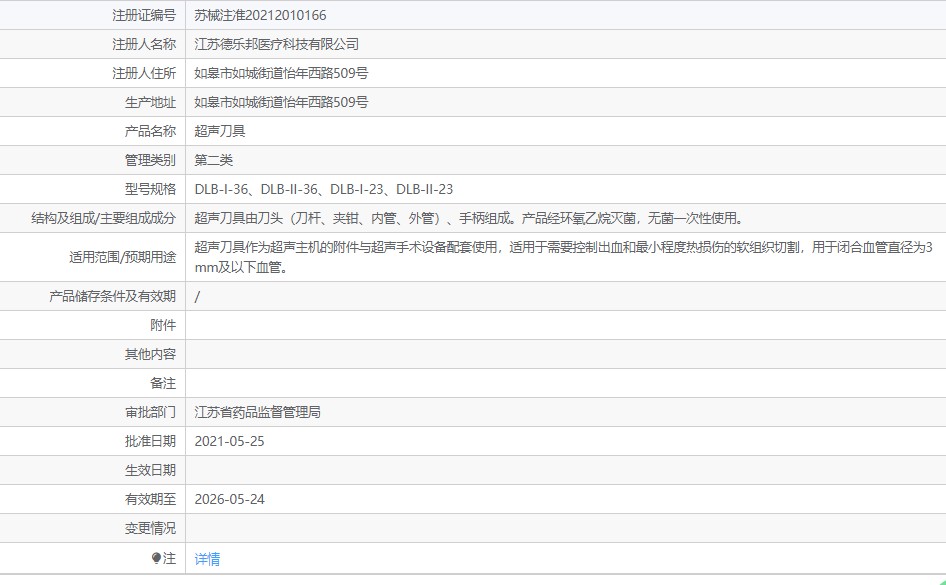Click the 附件 label
Screen dimensions: 946x585
163,325
